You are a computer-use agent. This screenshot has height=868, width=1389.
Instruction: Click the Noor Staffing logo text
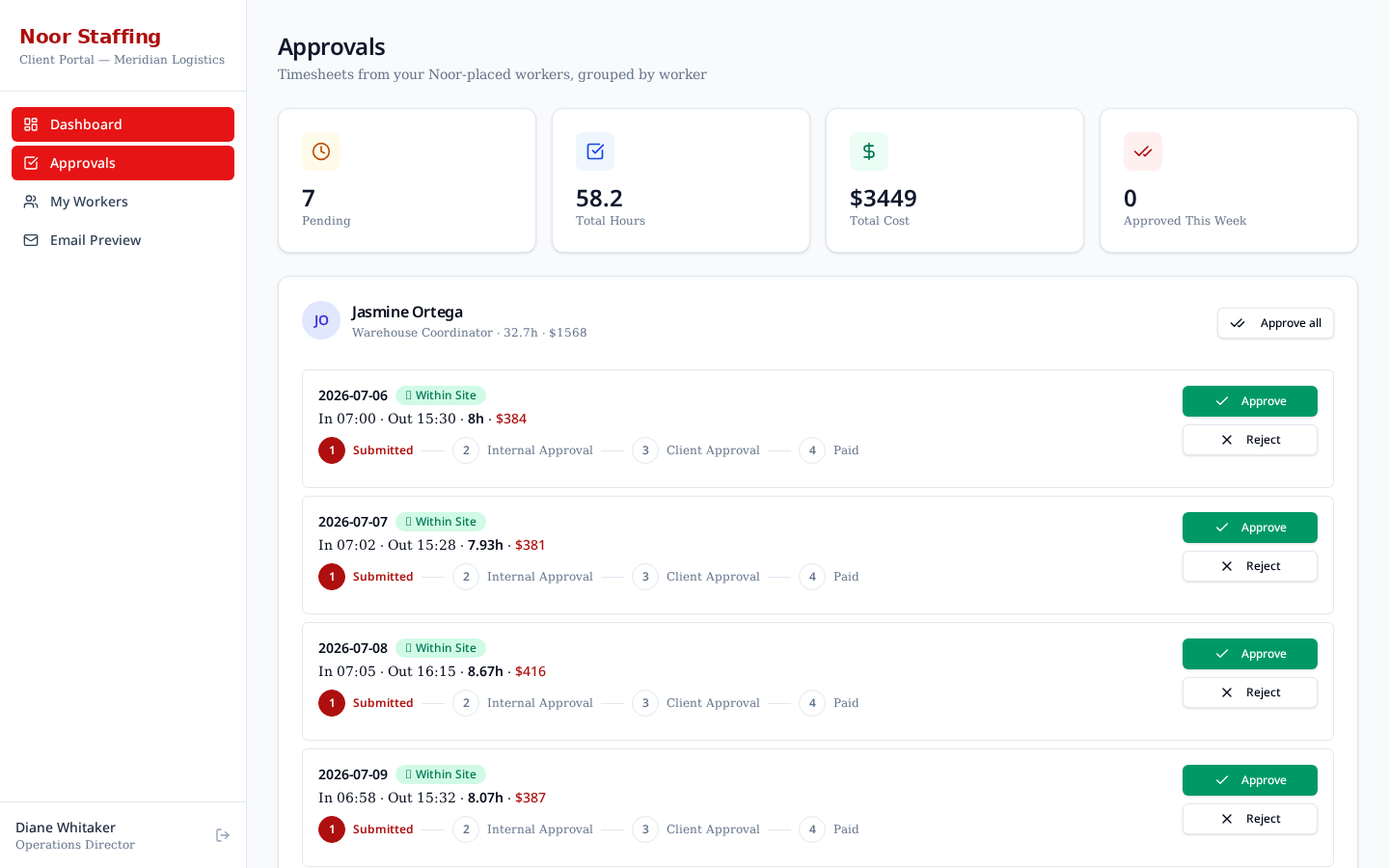click(91, 37)
